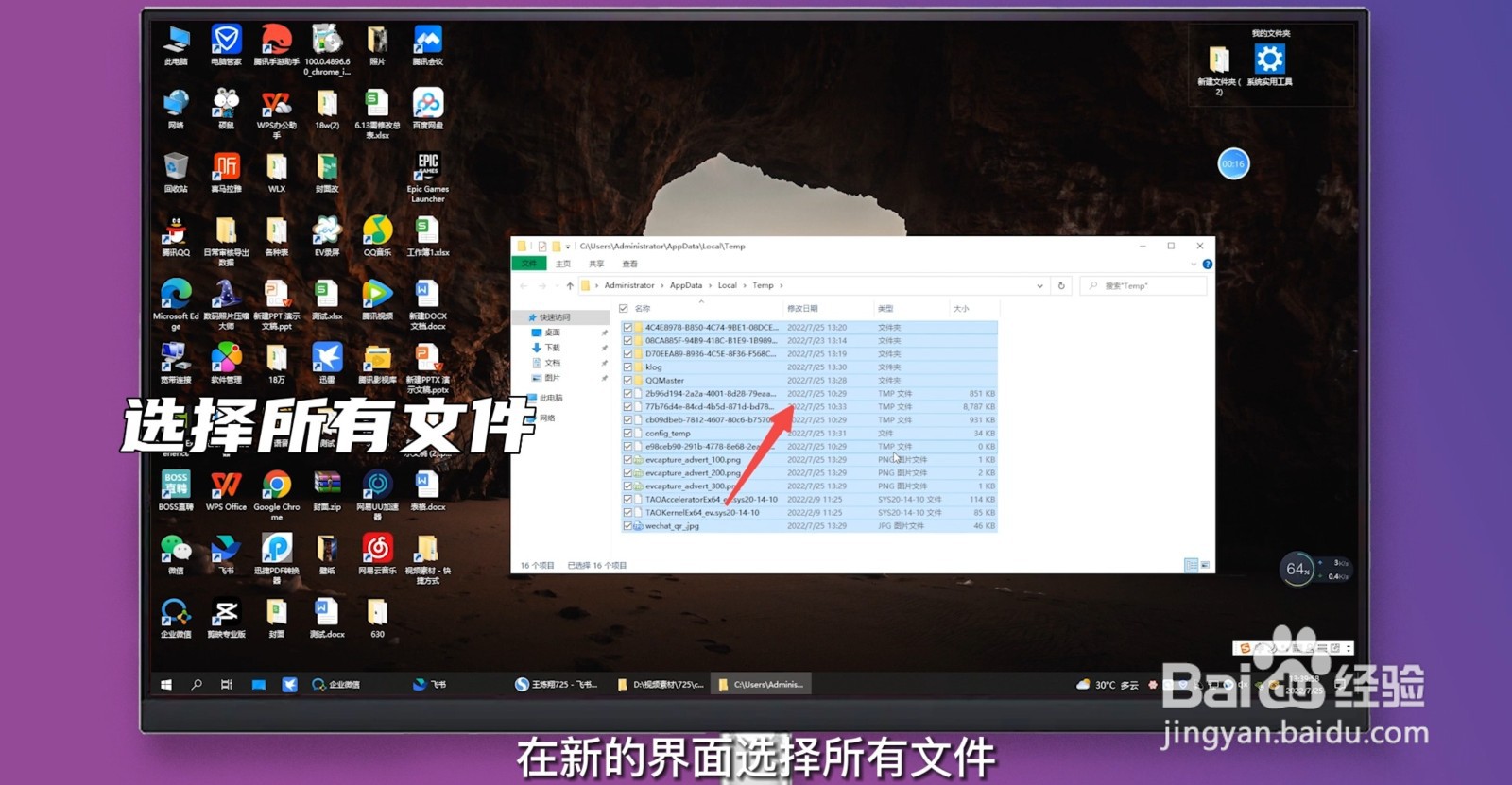Screen dimensions: 1512x785
Task: Open the Microsoft Edge desktop icon
Action: pyautogui.click(x=176, y=302)
